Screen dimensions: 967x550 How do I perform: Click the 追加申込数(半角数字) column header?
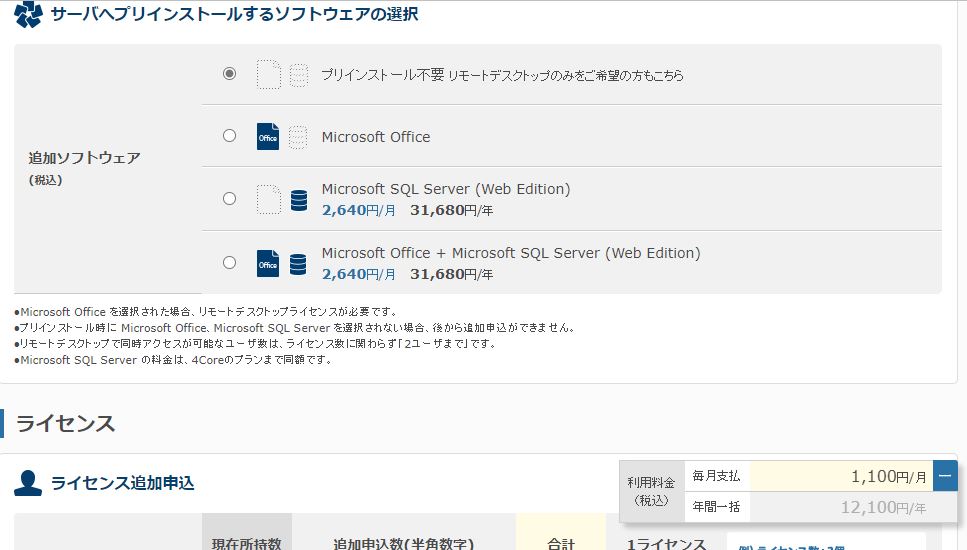click(403, 543)
